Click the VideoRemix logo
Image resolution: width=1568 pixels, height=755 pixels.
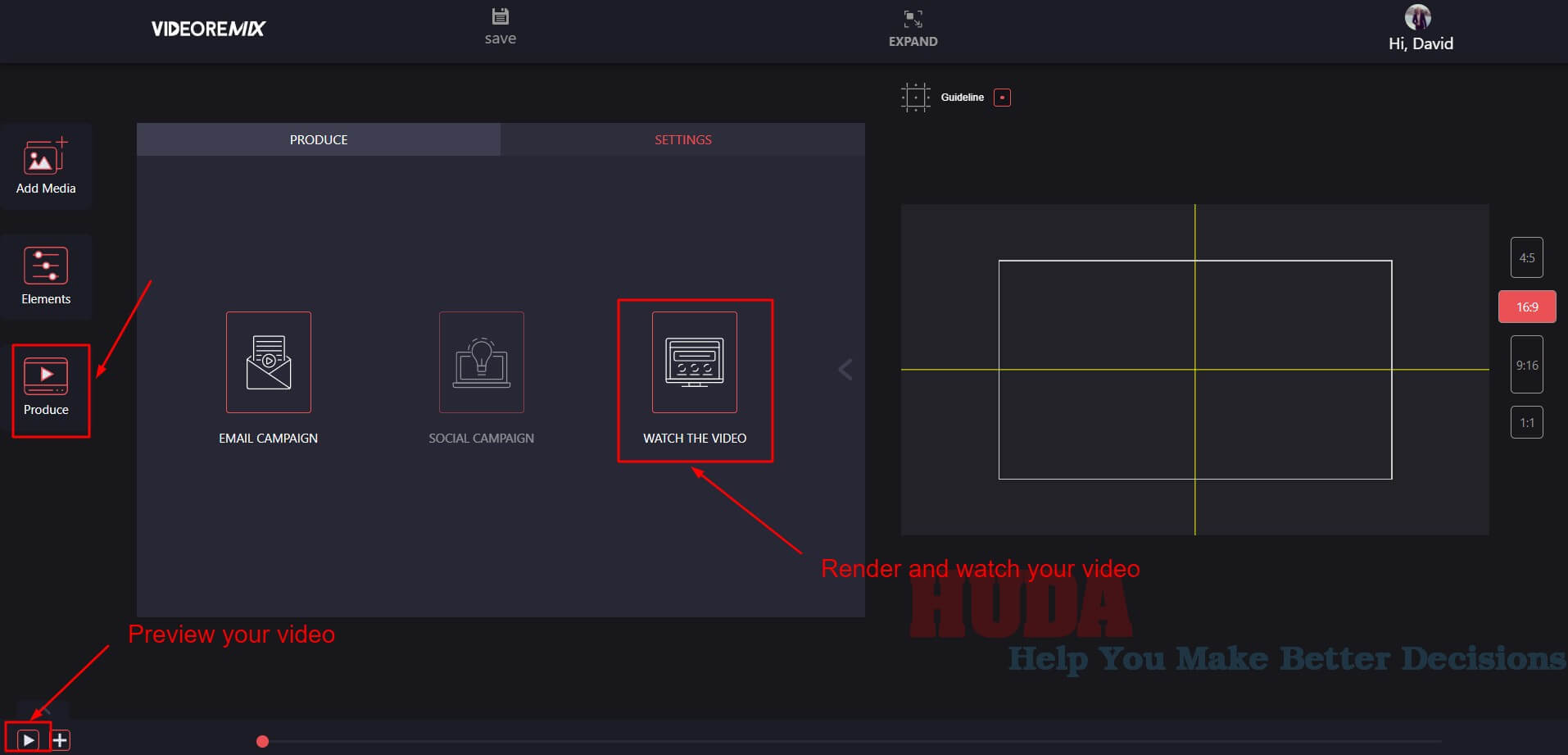click(x=208, y=29)
